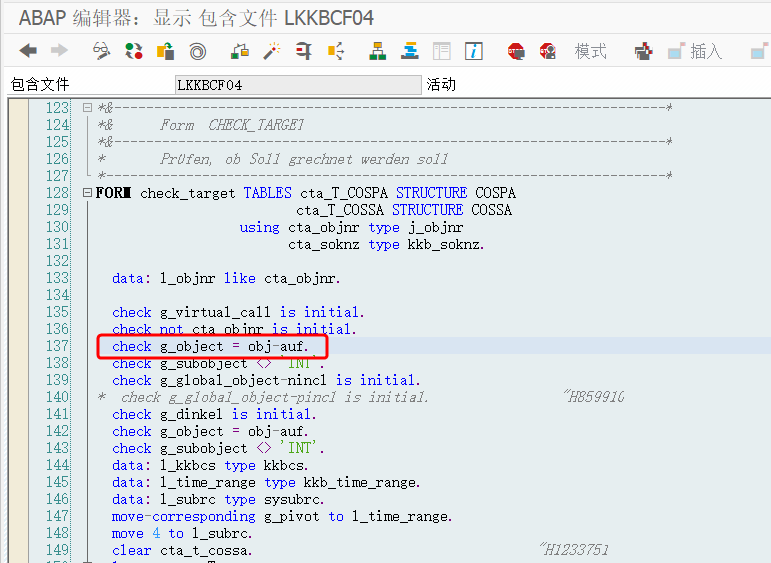Image resolution: width=771 pixels, height=563 pixels.
Task: Click the FORM keyword on line 128
Action: [114, 192]
